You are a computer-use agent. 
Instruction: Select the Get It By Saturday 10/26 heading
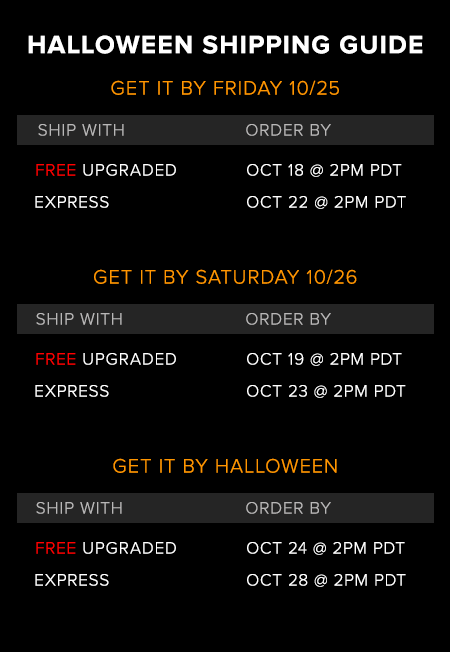click(225, 277)
